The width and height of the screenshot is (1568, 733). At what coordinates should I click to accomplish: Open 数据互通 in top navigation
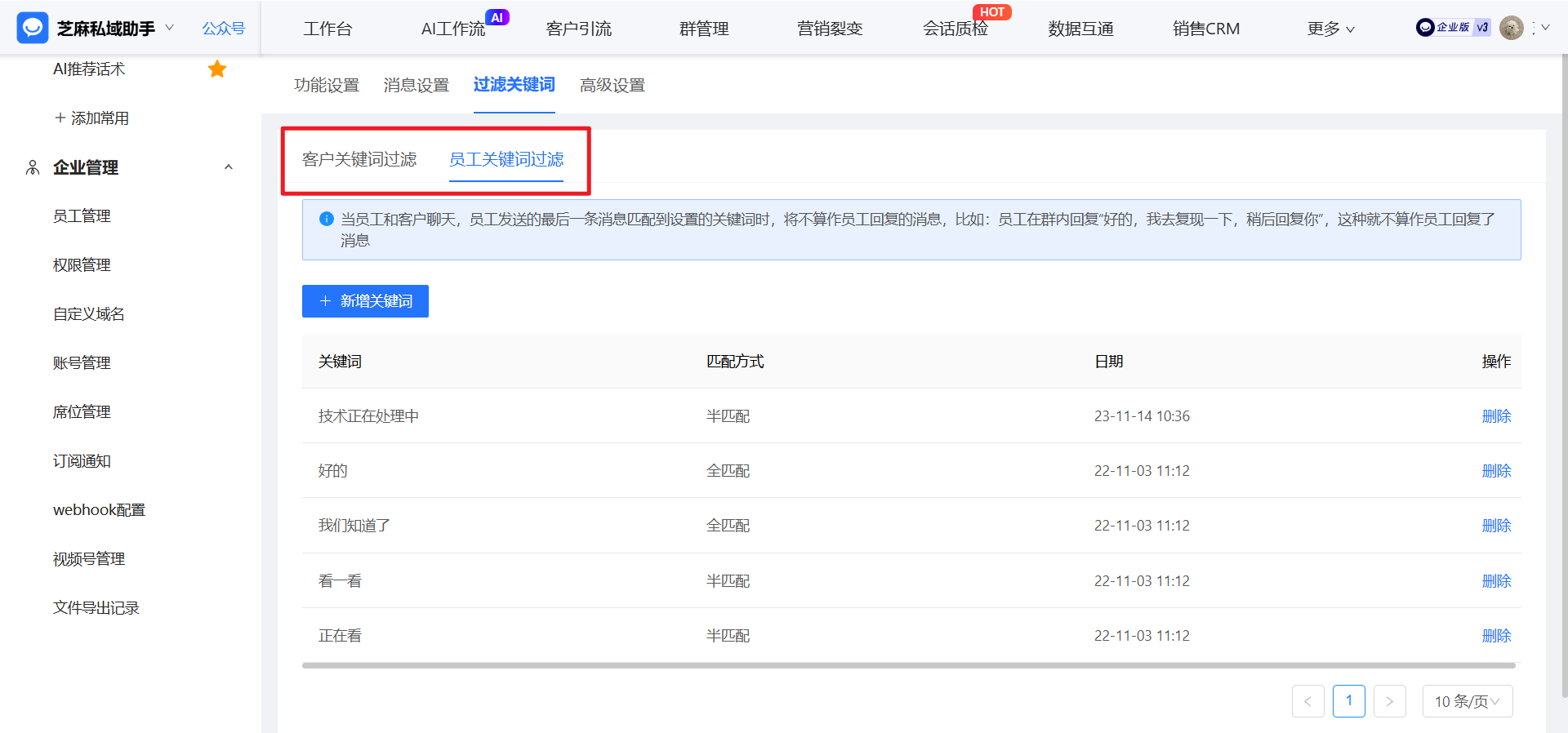point(1080,29)
